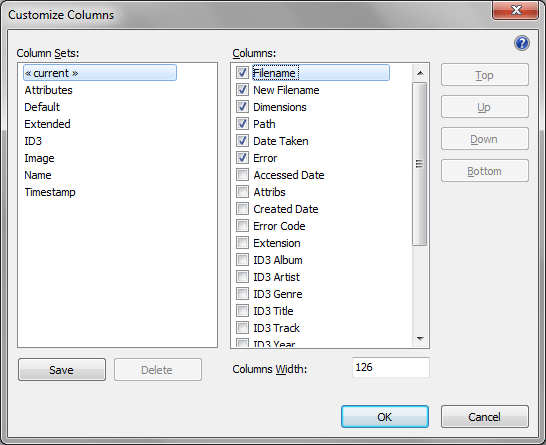Enable the ID3 Album column checkbox

tap(242, 260)
